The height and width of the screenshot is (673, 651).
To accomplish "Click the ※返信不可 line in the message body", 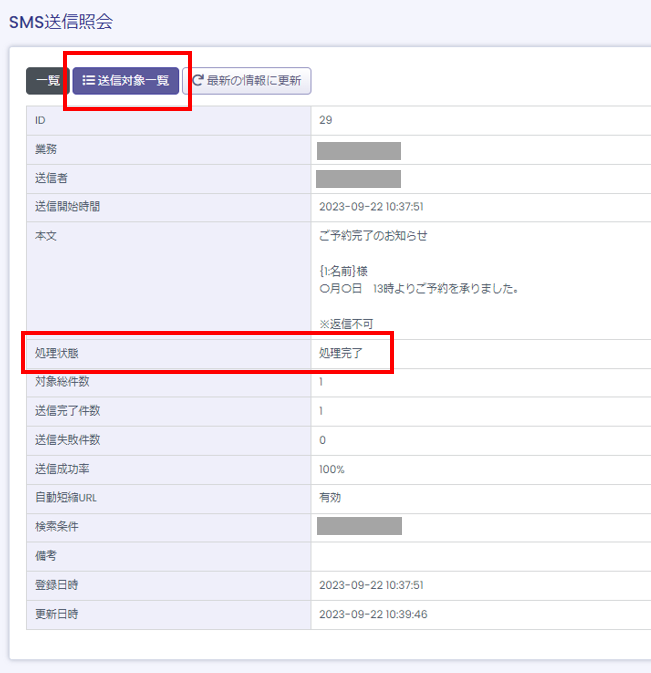I will click(x=345, y=324).
